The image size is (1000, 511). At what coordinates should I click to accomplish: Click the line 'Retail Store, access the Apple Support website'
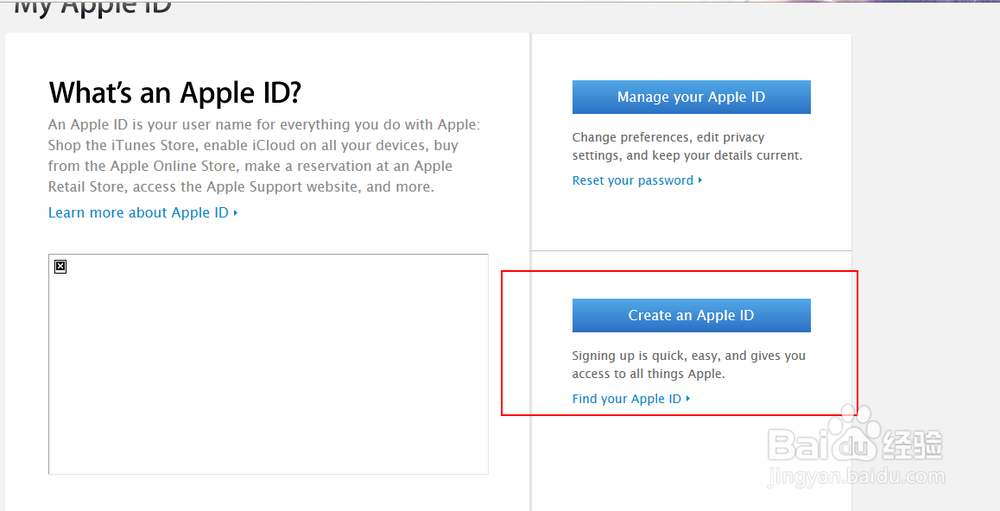pyautogui.click(x=241, y=187)
